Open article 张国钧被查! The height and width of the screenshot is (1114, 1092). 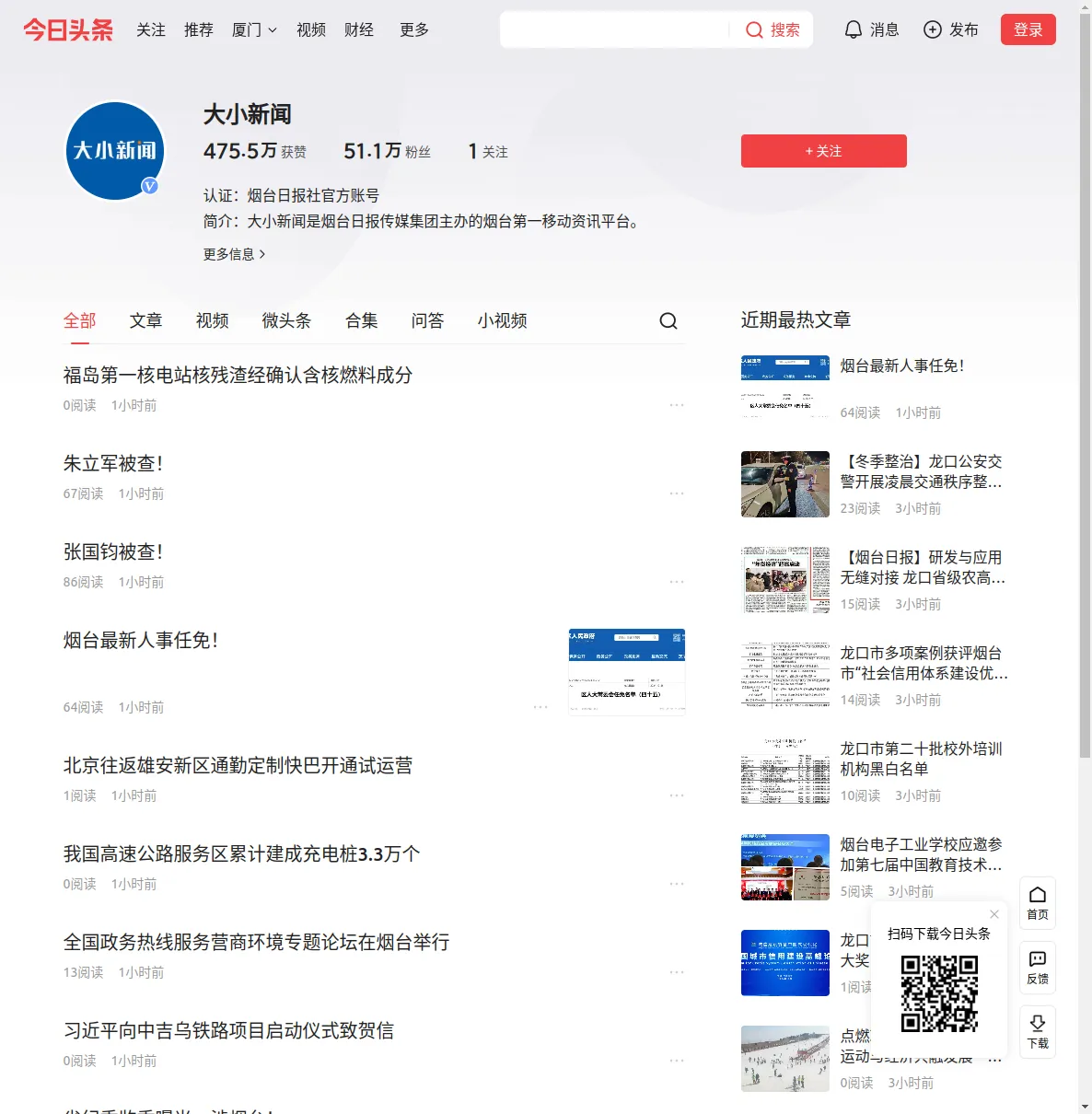click(x=113, y=552)
